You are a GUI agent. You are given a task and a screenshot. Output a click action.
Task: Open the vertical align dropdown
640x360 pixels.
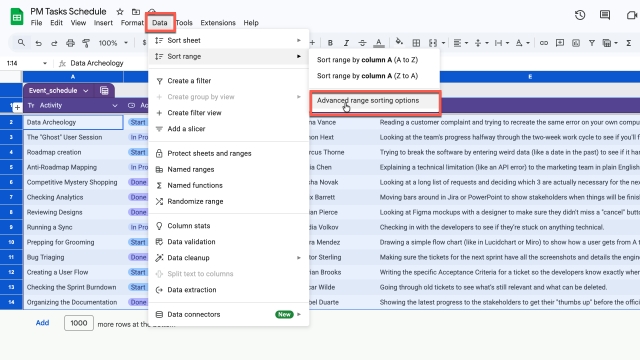(481, 43)
